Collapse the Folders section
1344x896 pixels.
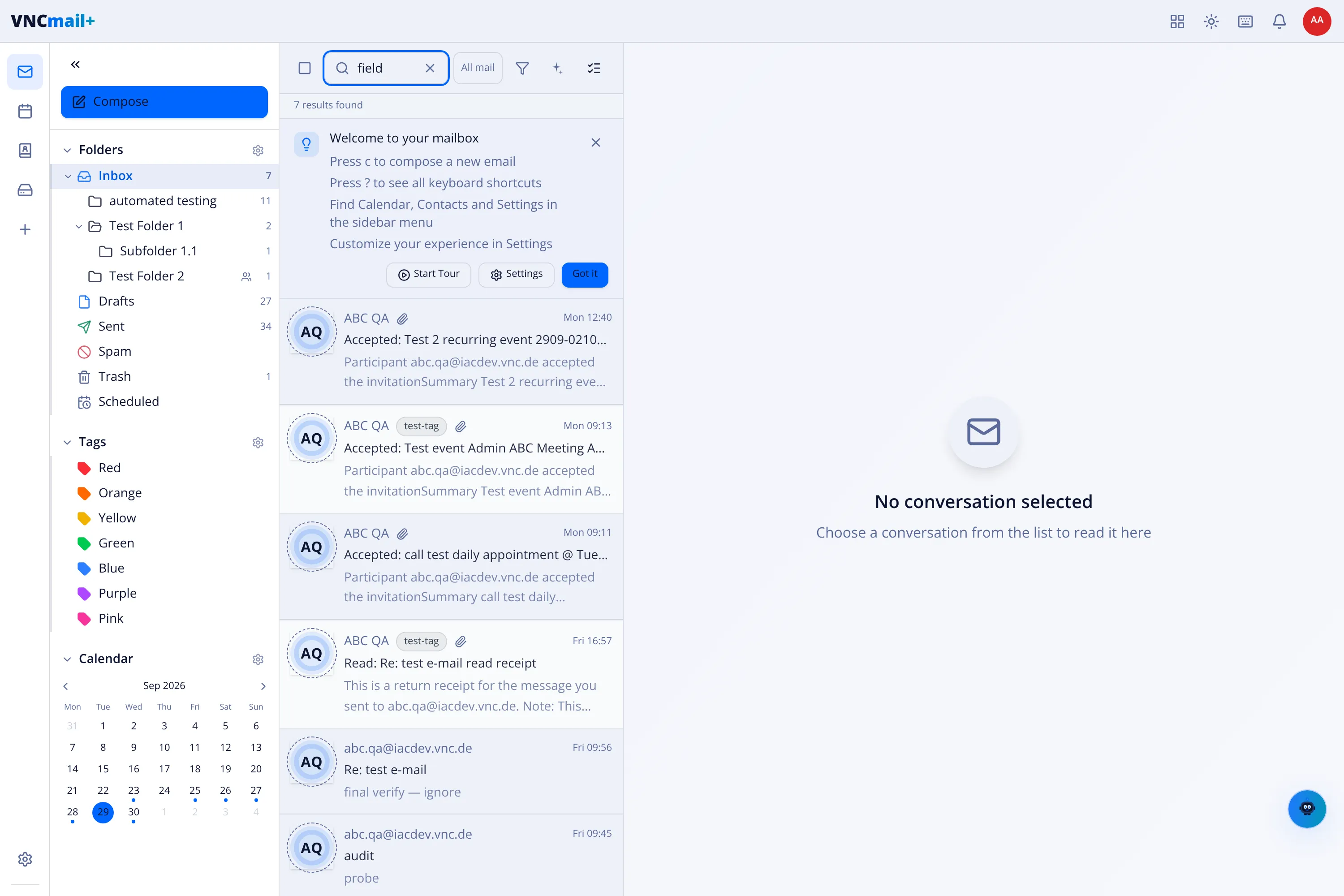[x=68, y=150]
